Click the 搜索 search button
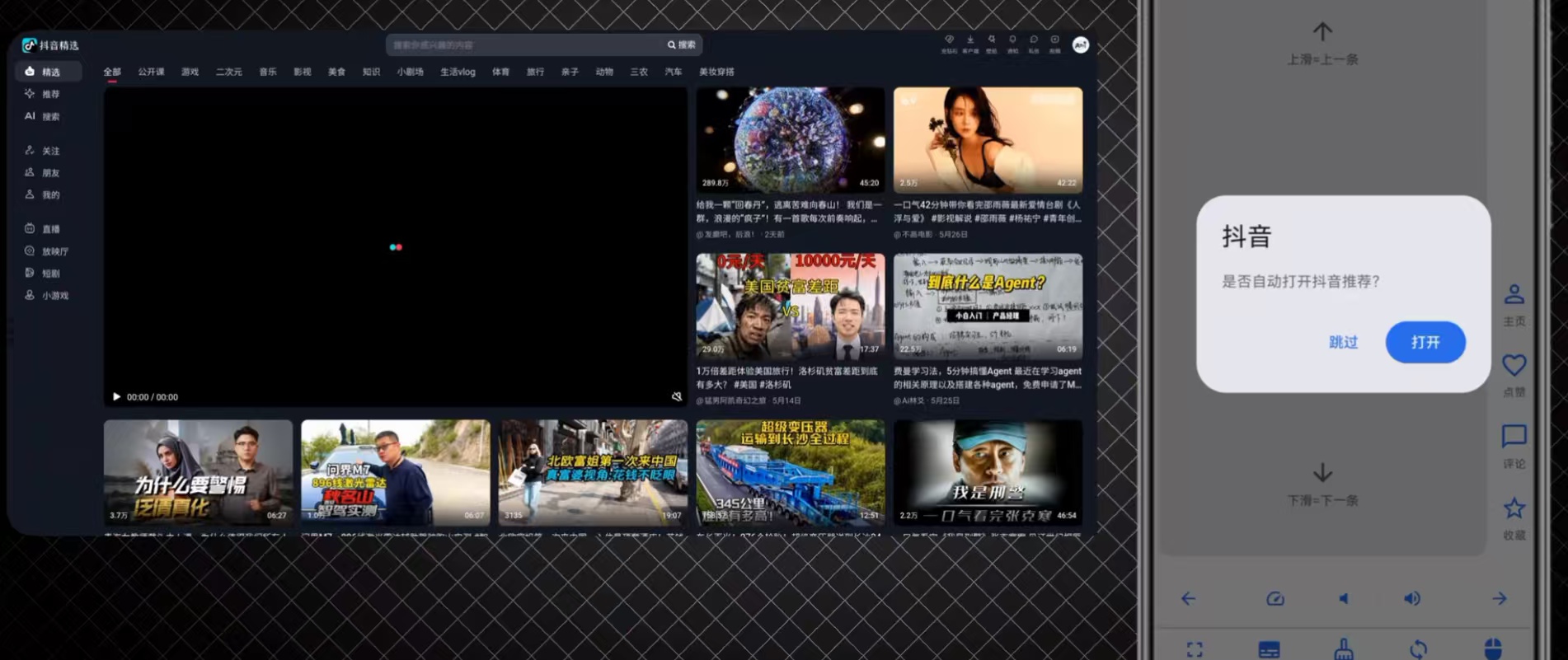The image size is (1568, 660). point(682,45)
